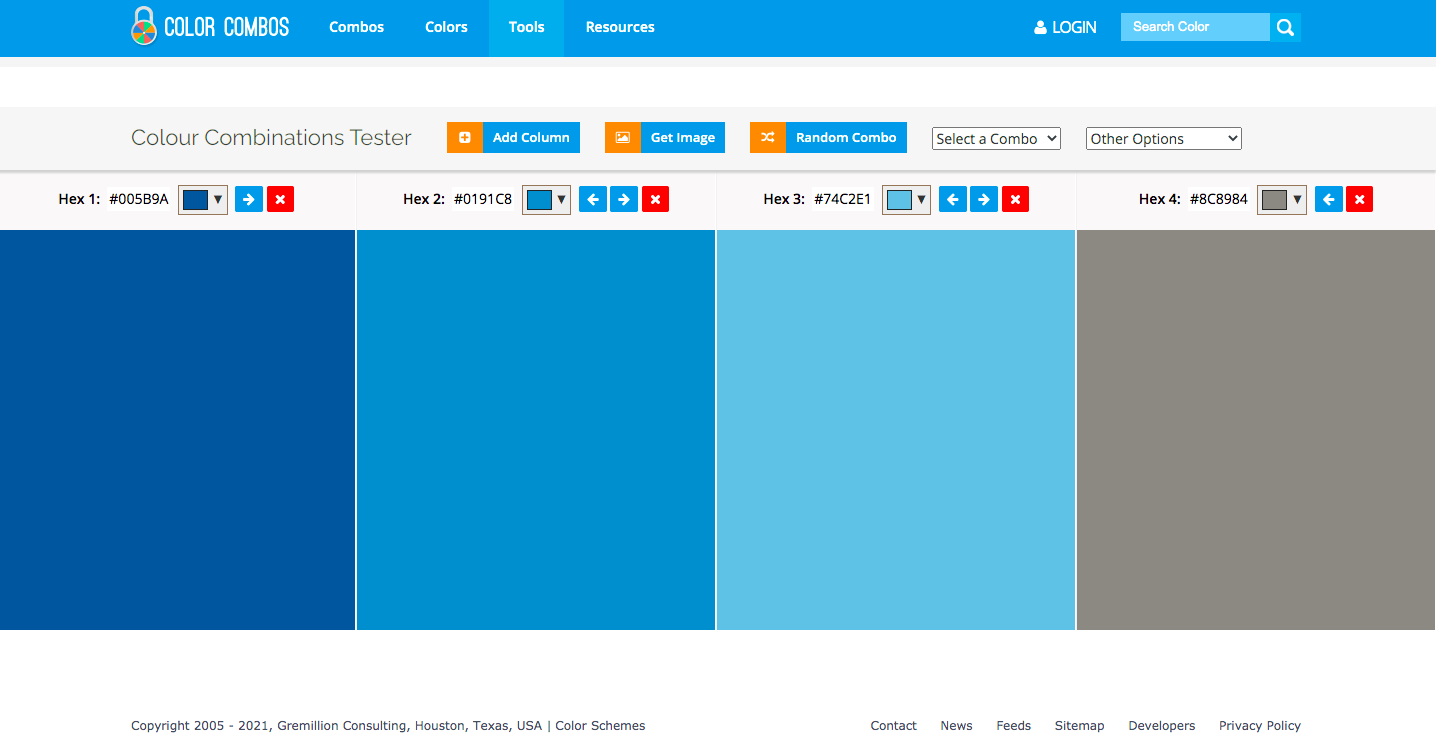Viewport: 1436px width, 745px height.
Task: Click the image icon beside Get Image
Action: coord(623,138)
